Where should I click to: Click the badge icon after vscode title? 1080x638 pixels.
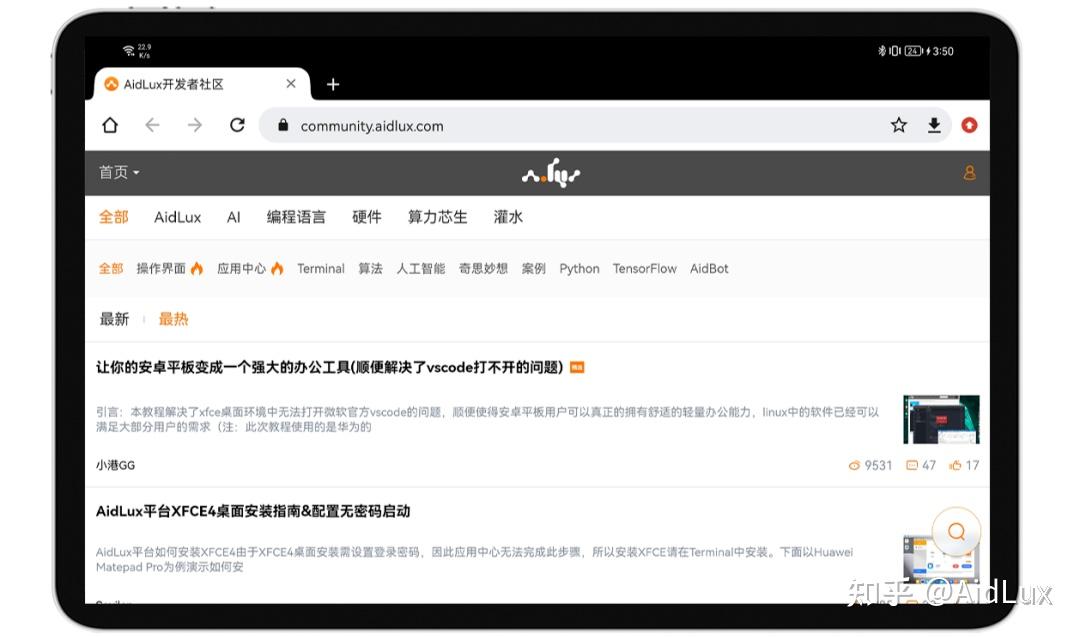coord(577,367)
